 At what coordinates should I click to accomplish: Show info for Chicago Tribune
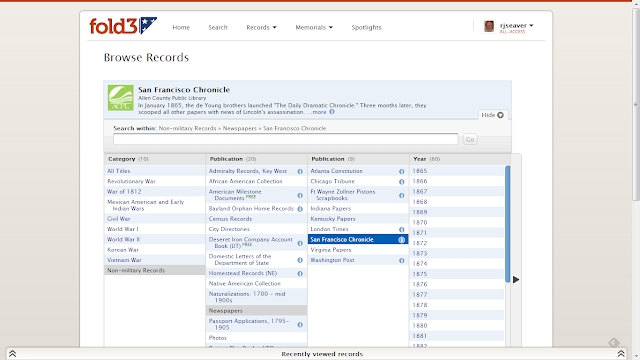tap(402, 182)
